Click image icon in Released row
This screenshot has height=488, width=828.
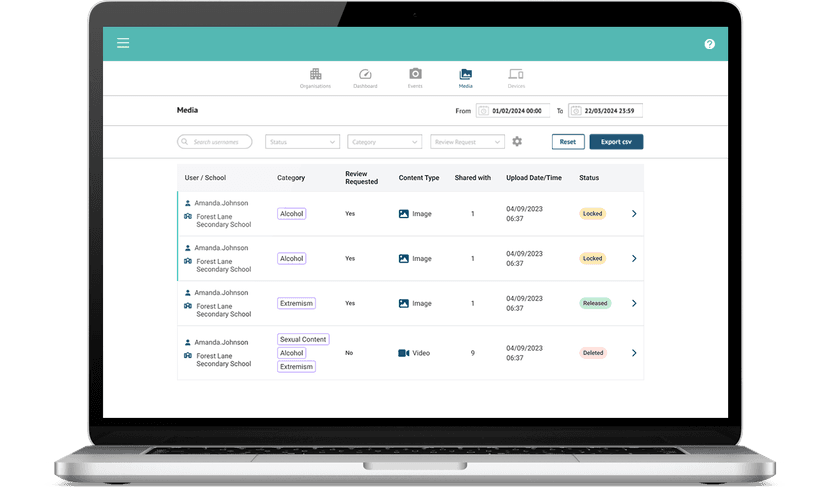tap(403, 304)
